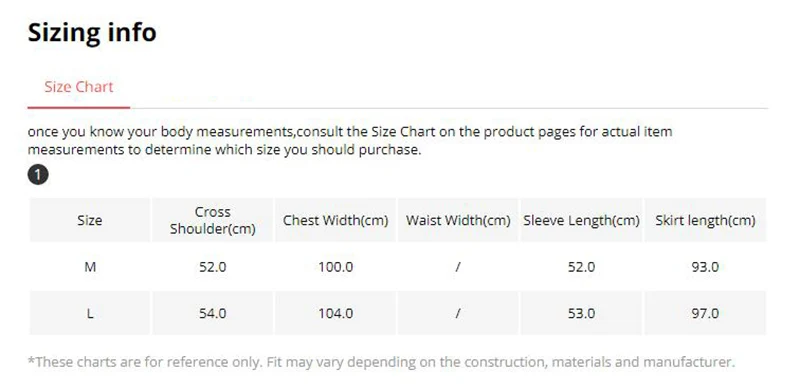This screenshot has height=390, width=800.
Task: Click the 93.0 skirt length cell
Action: (x=705, y=267)
